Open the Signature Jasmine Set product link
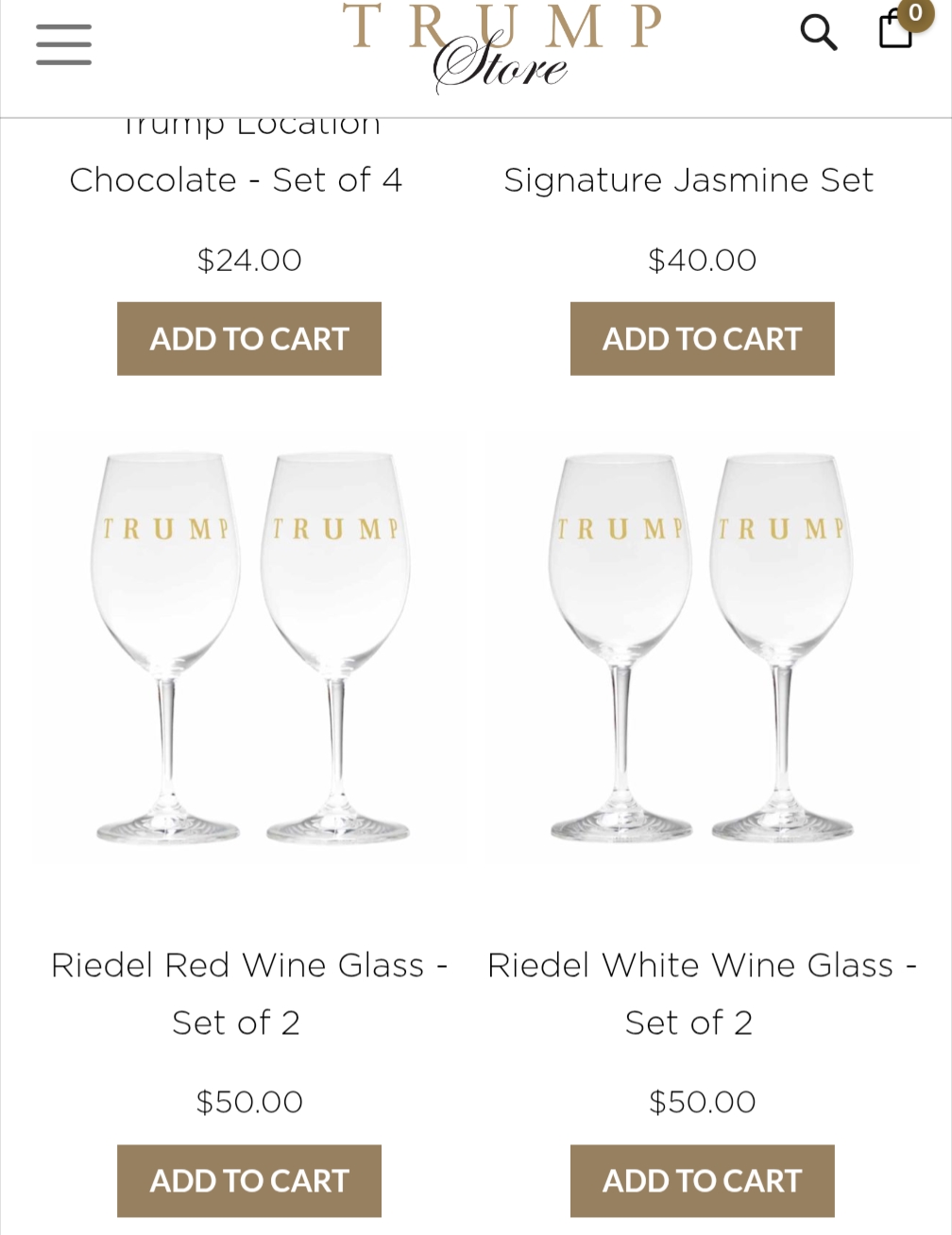952x1235 pixels. pos(688,180)
